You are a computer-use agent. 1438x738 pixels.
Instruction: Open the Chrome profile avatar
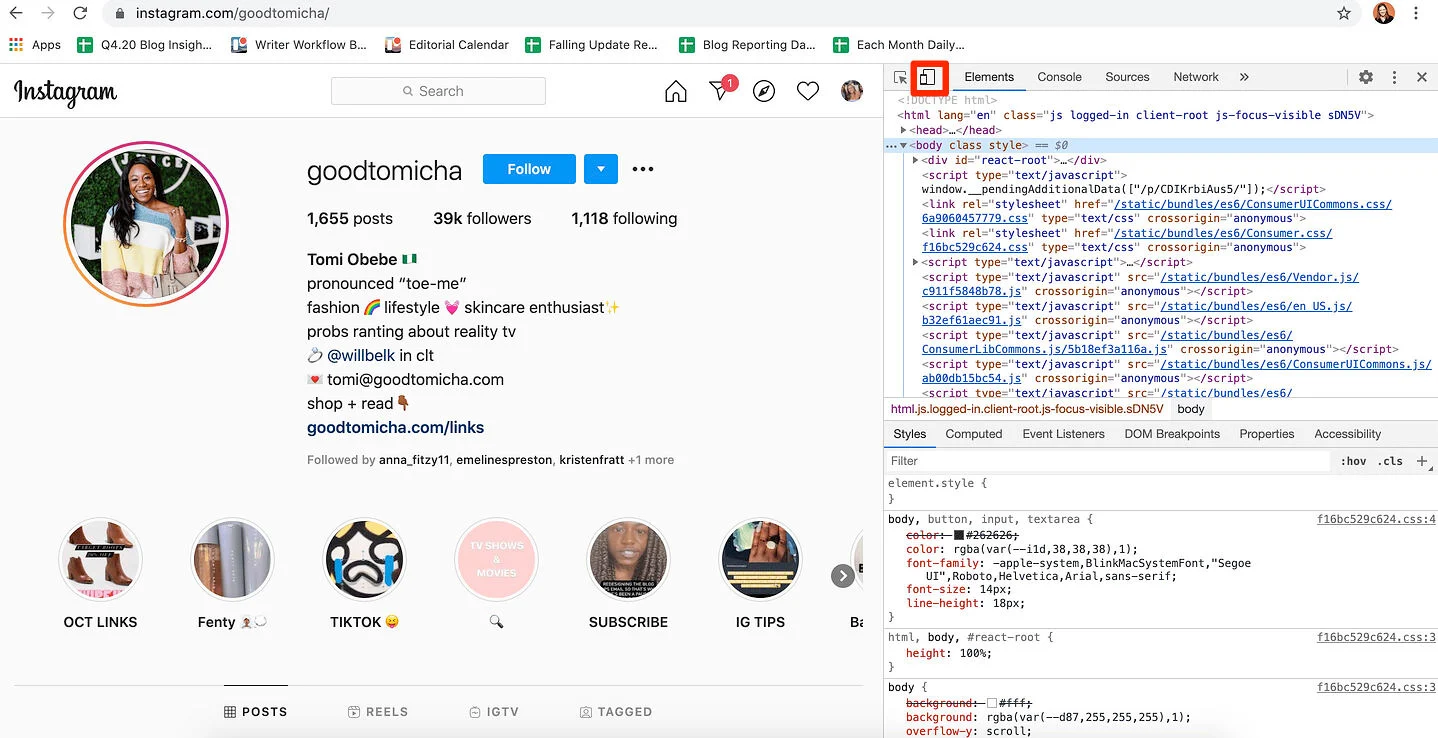coord(1384,14)
